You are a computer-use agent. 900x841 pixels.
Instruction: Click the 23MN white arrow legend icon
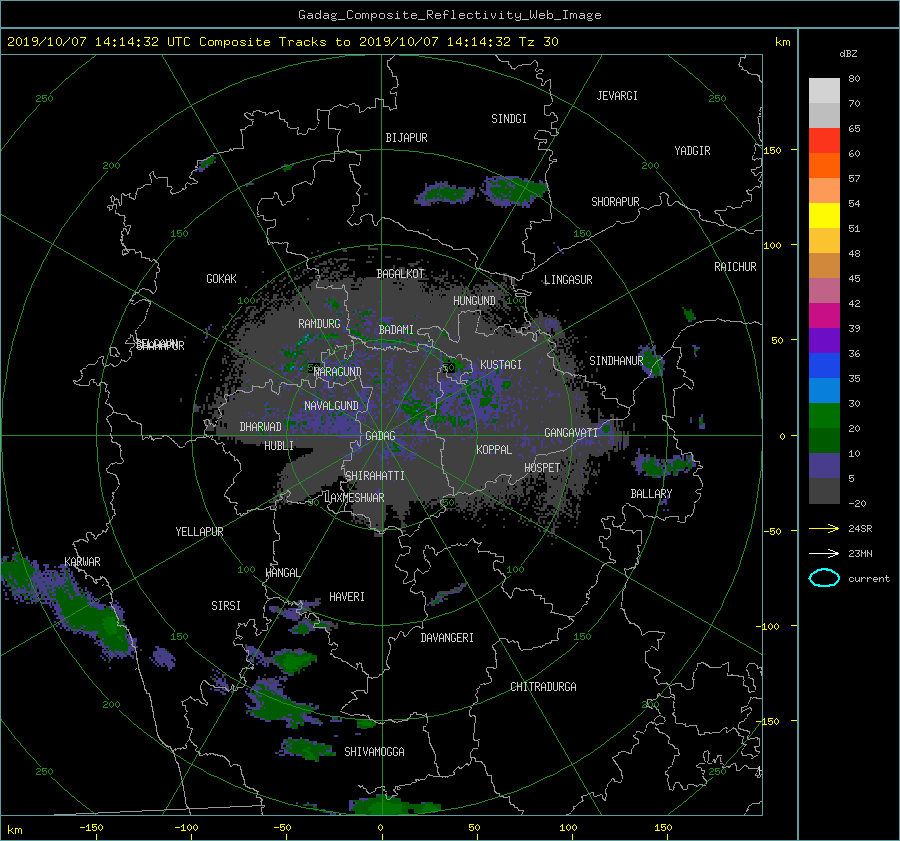point(824,553)
